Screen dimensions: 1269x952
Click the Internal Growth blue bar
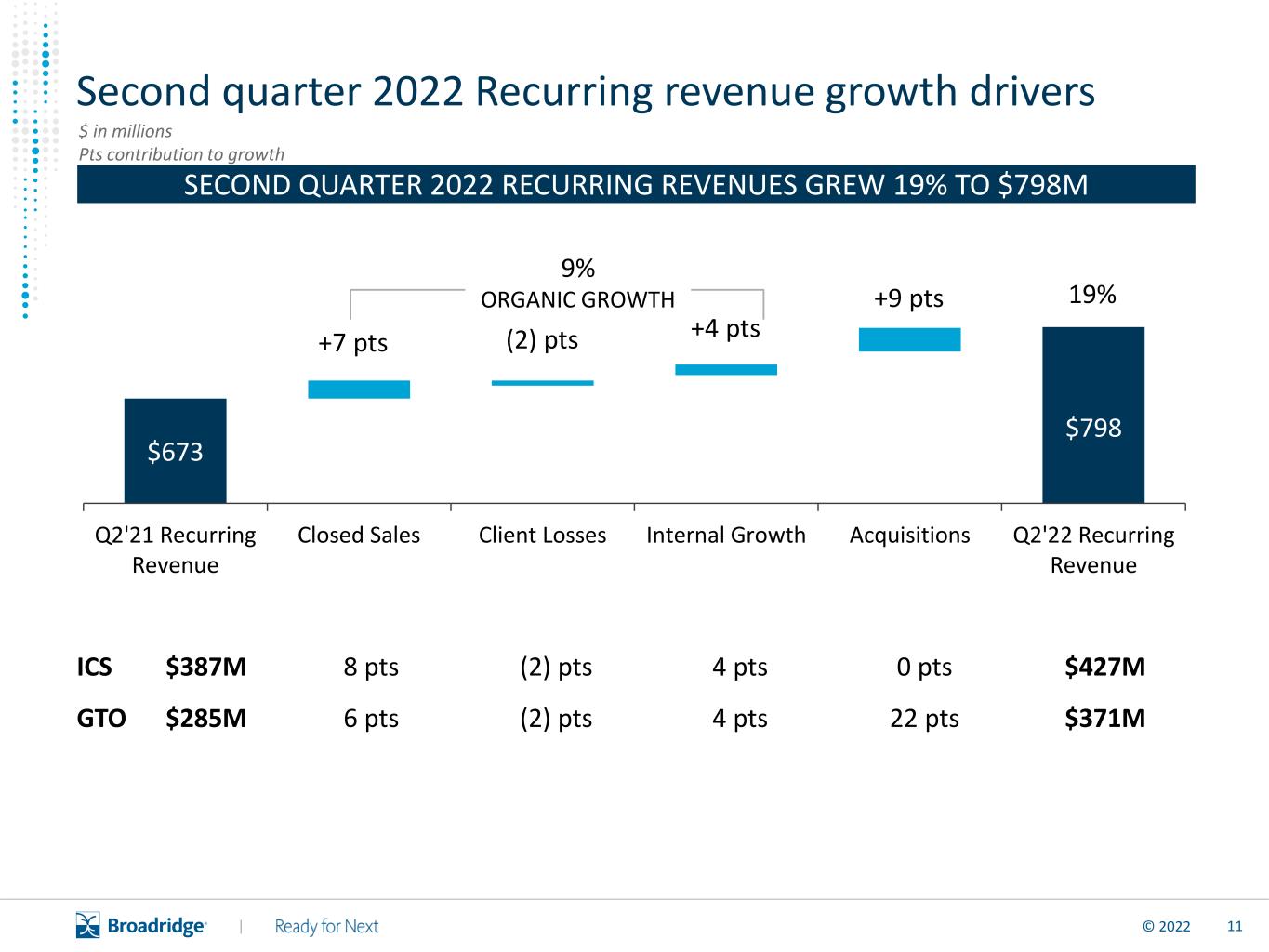coord(726,369)
